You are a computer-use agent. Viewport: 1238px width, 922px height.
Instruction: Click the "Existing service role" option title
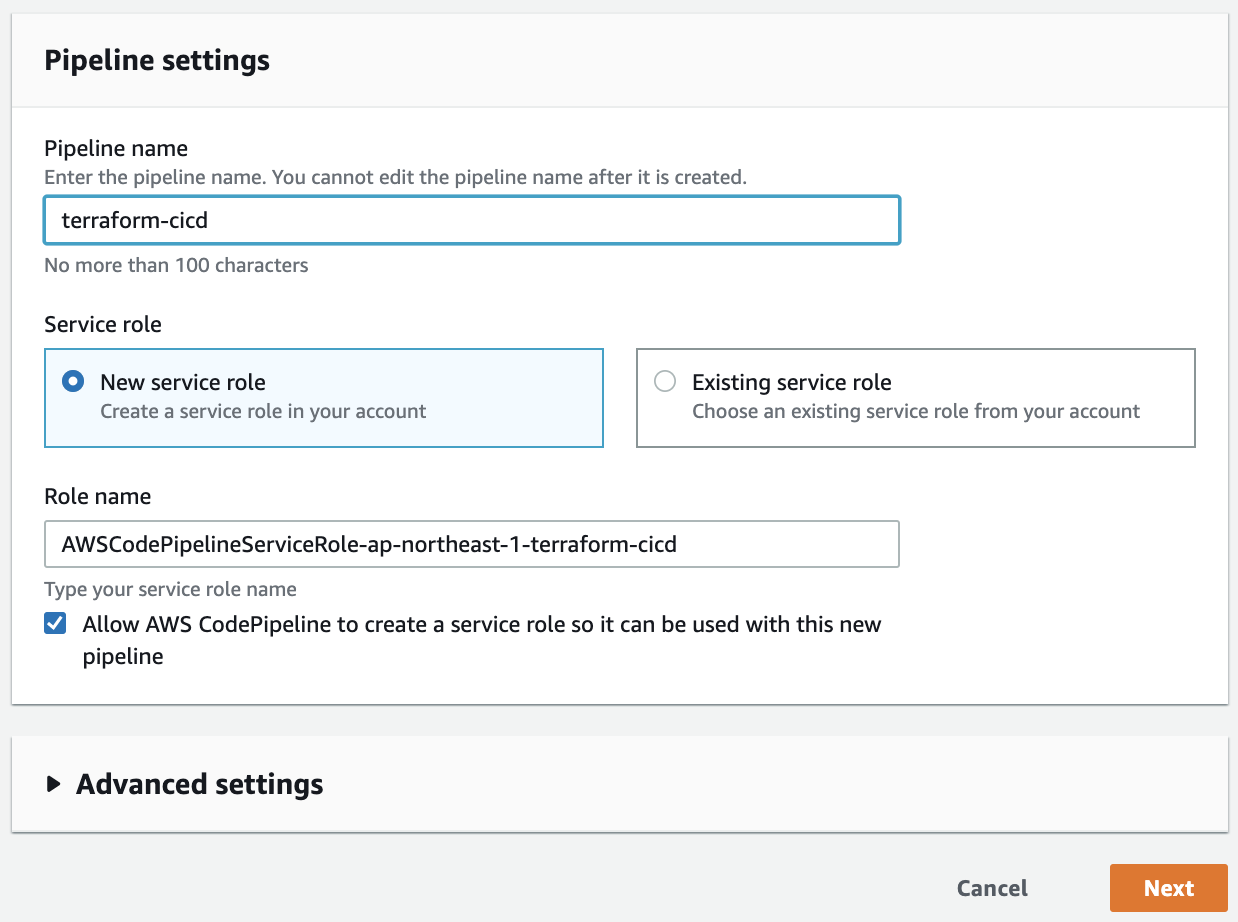point(791,382)
